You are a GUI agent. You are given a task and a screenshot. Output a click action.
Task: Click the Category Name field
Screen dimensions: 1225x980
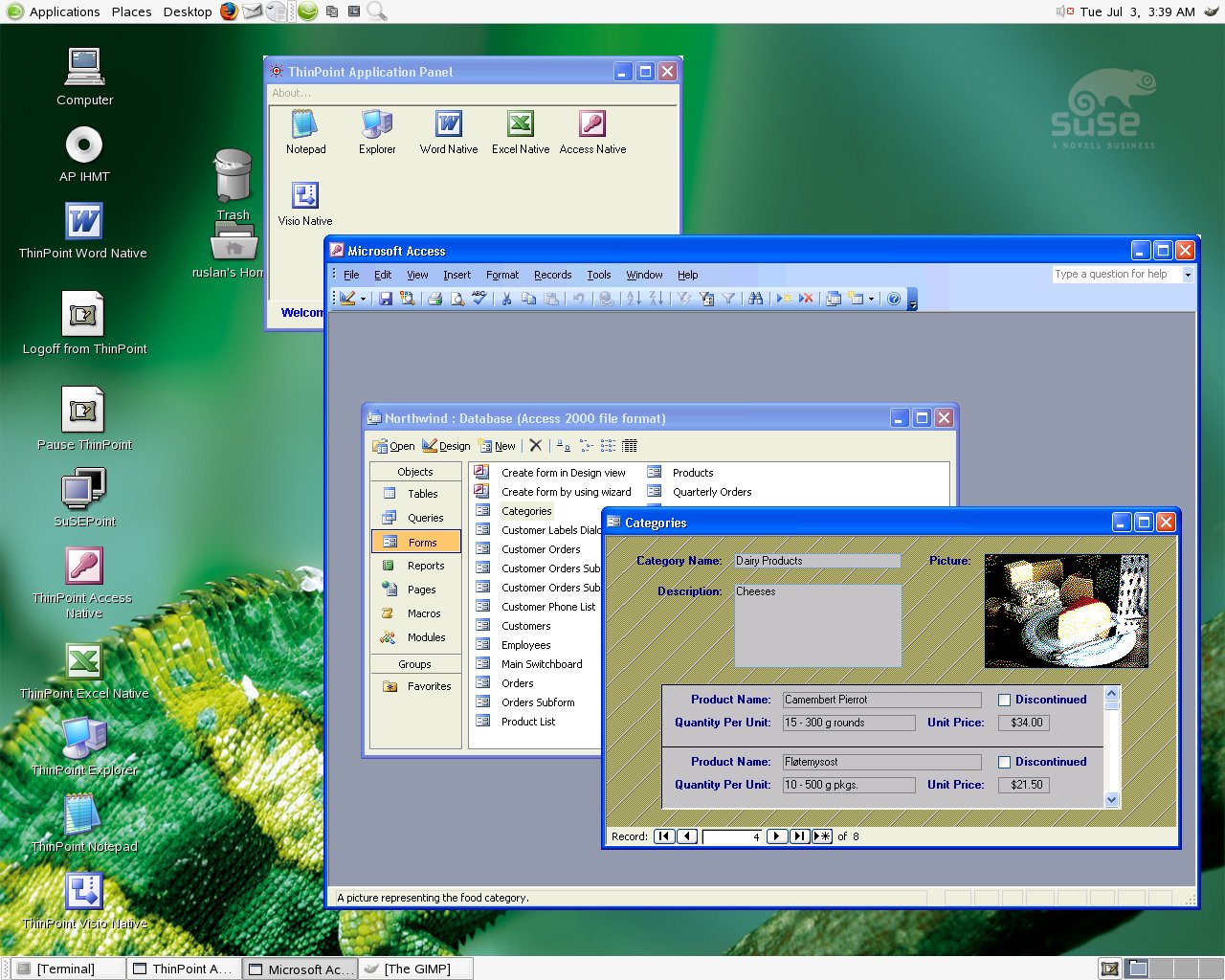pos(817,561)
